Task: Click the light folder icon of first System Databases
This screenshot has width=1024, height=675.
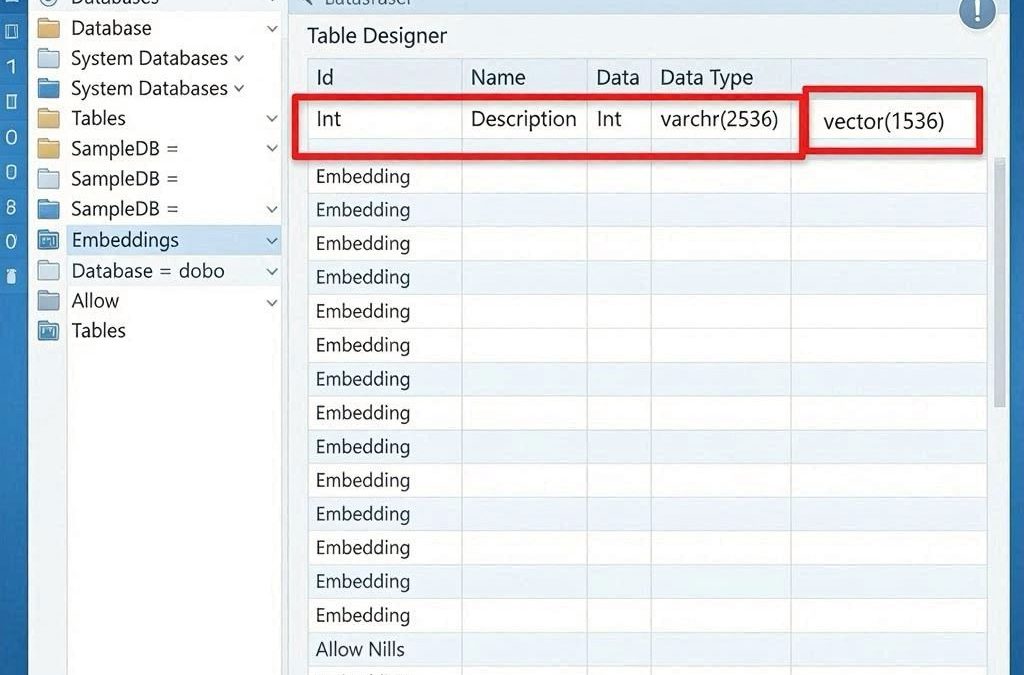Action: (x=49, y=59)
